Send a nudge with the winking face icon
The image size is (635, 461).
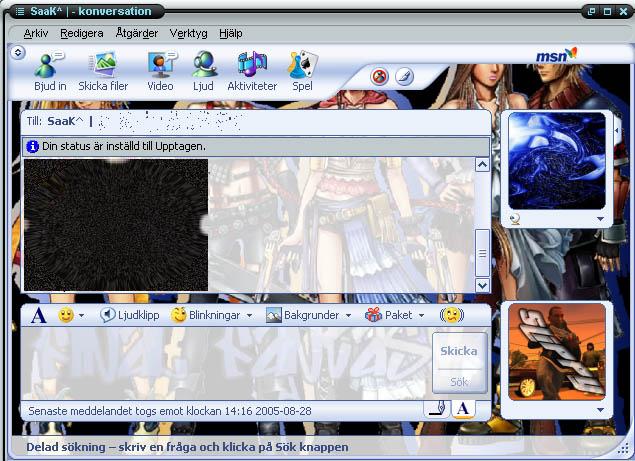point(452,315)
